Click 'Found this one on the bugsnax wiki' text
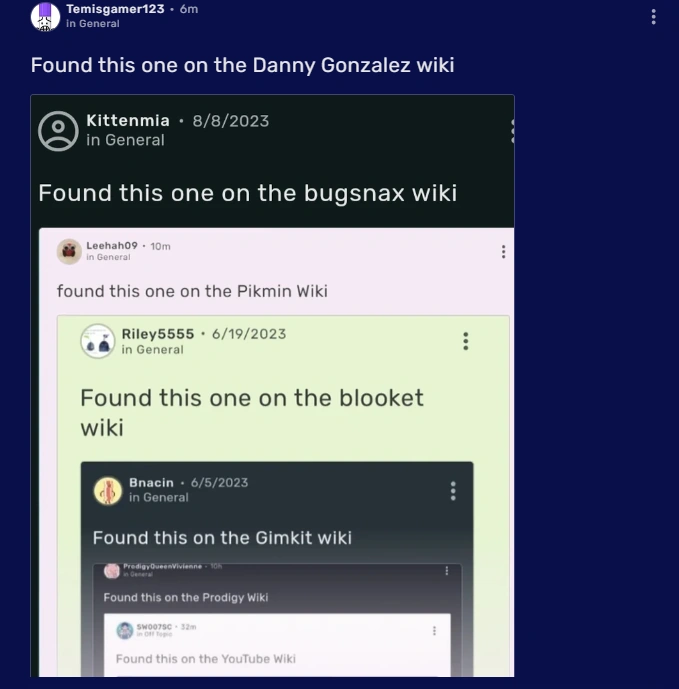 point(248,193)
